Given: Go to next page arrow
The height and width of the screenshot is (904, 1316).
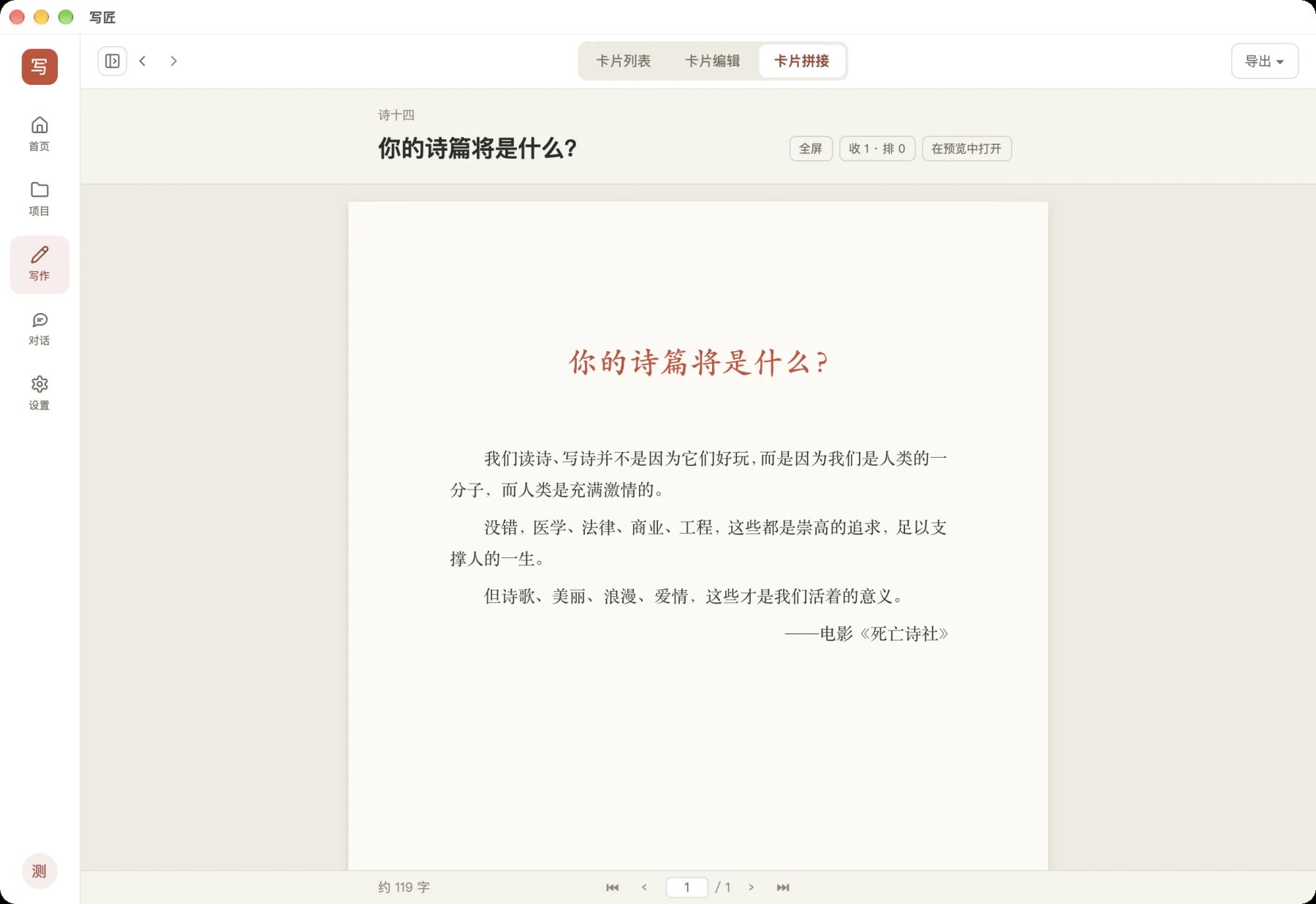Looking at the screenshot, I should (x=751, y=887).
